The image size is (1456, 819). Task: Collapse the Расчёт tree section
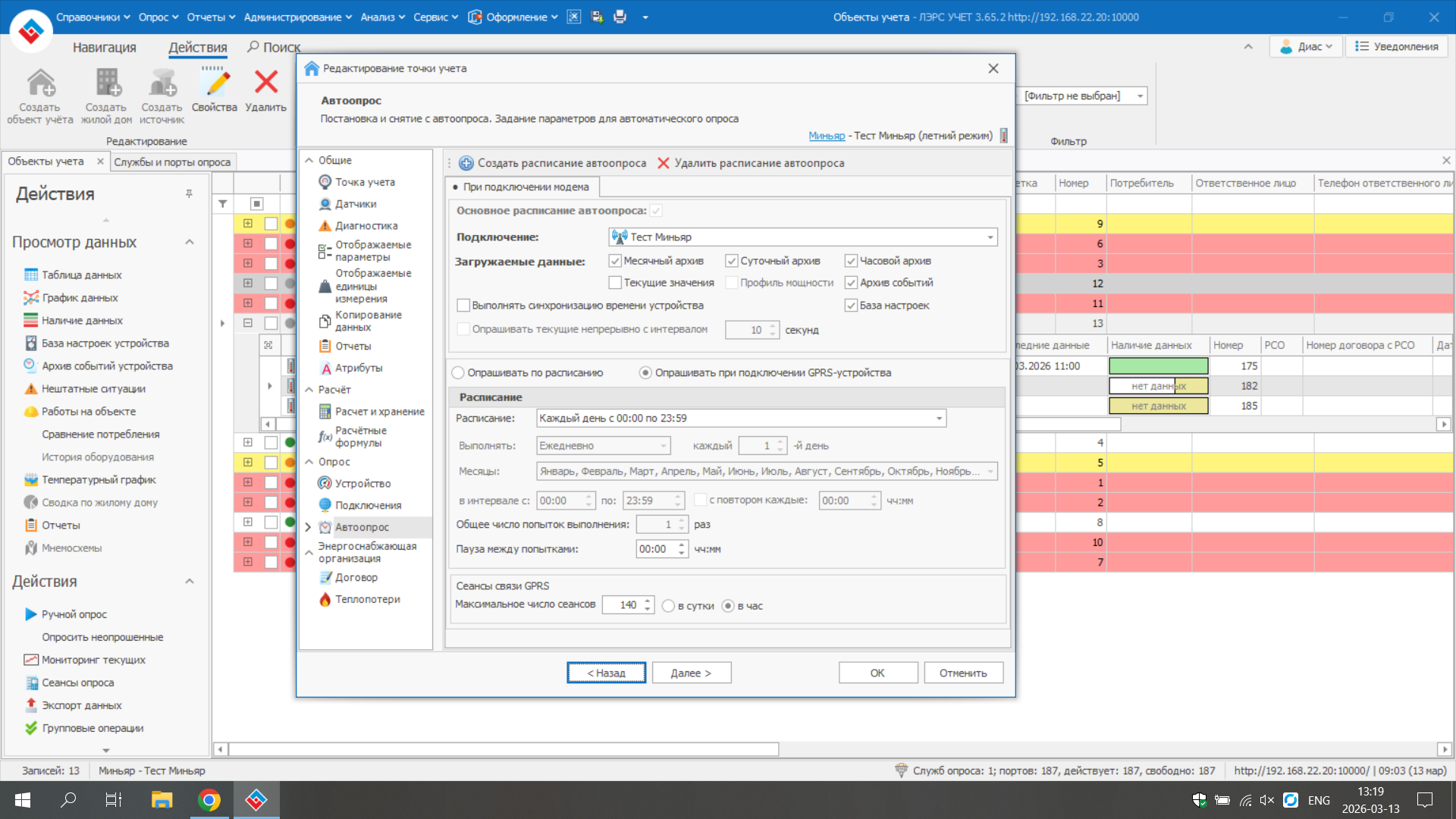(x=309, y=390)
